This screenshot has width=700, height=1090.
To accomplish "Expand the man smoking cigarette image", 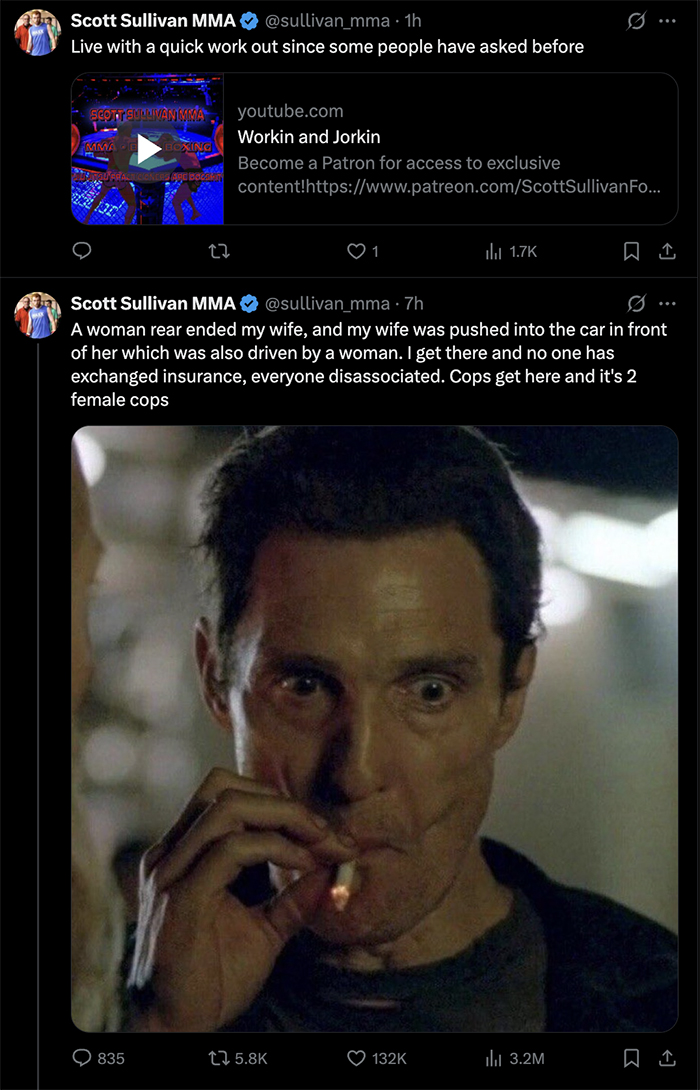I will (374, 728).
